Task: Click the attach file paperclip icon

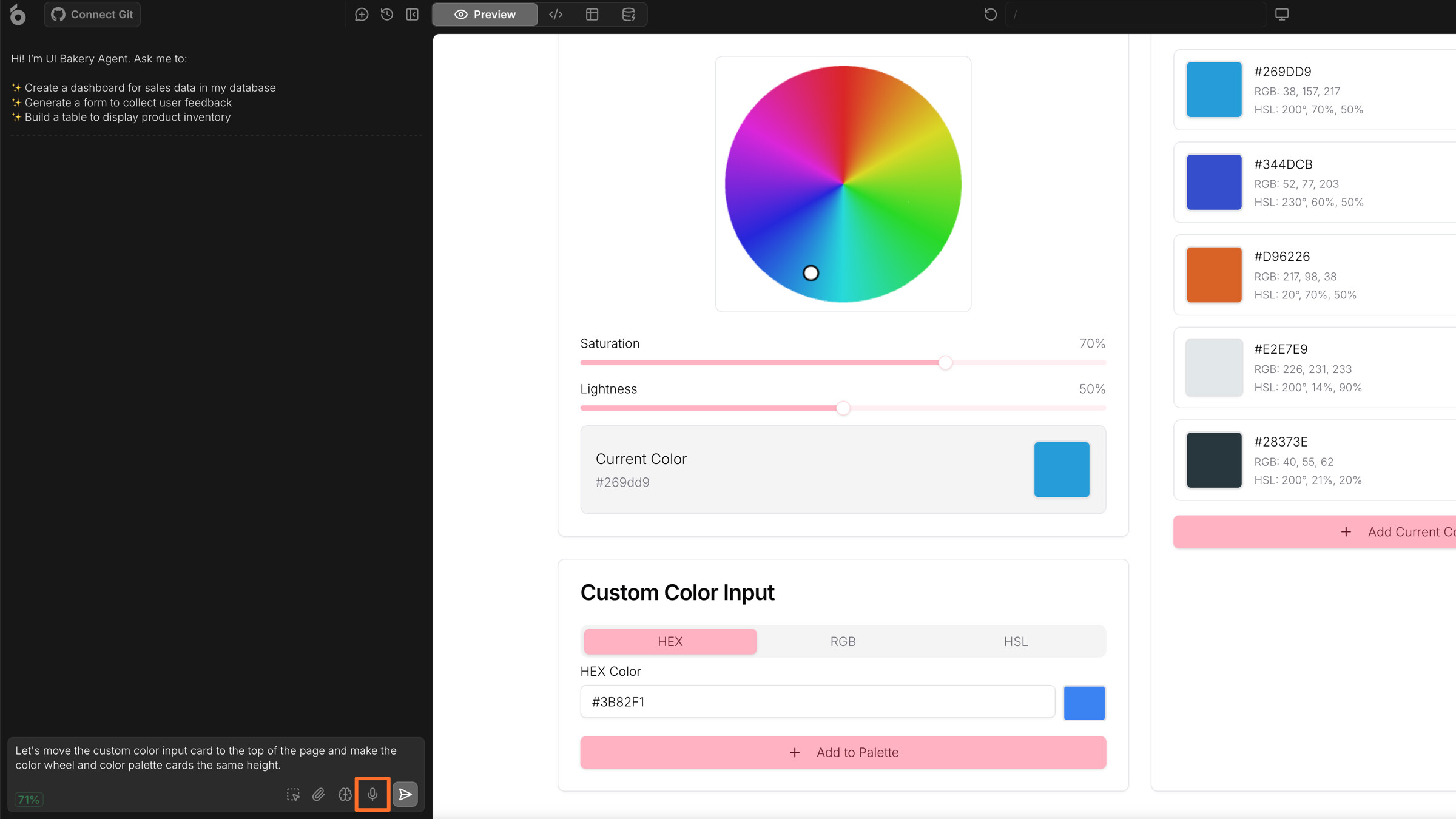Action: click(318, 794)
